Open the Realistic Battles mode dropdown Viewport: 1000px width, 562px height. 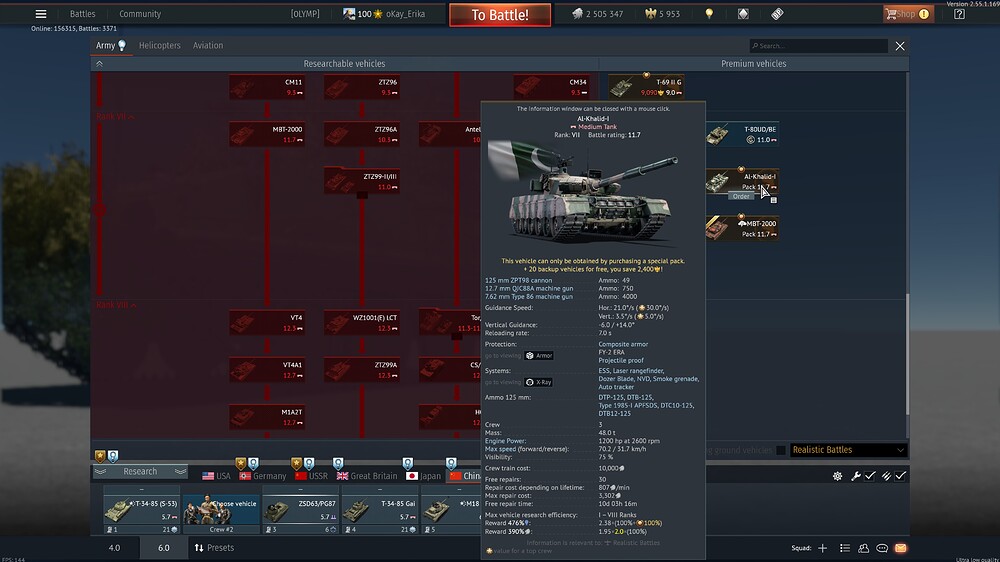tap(848, 450)
